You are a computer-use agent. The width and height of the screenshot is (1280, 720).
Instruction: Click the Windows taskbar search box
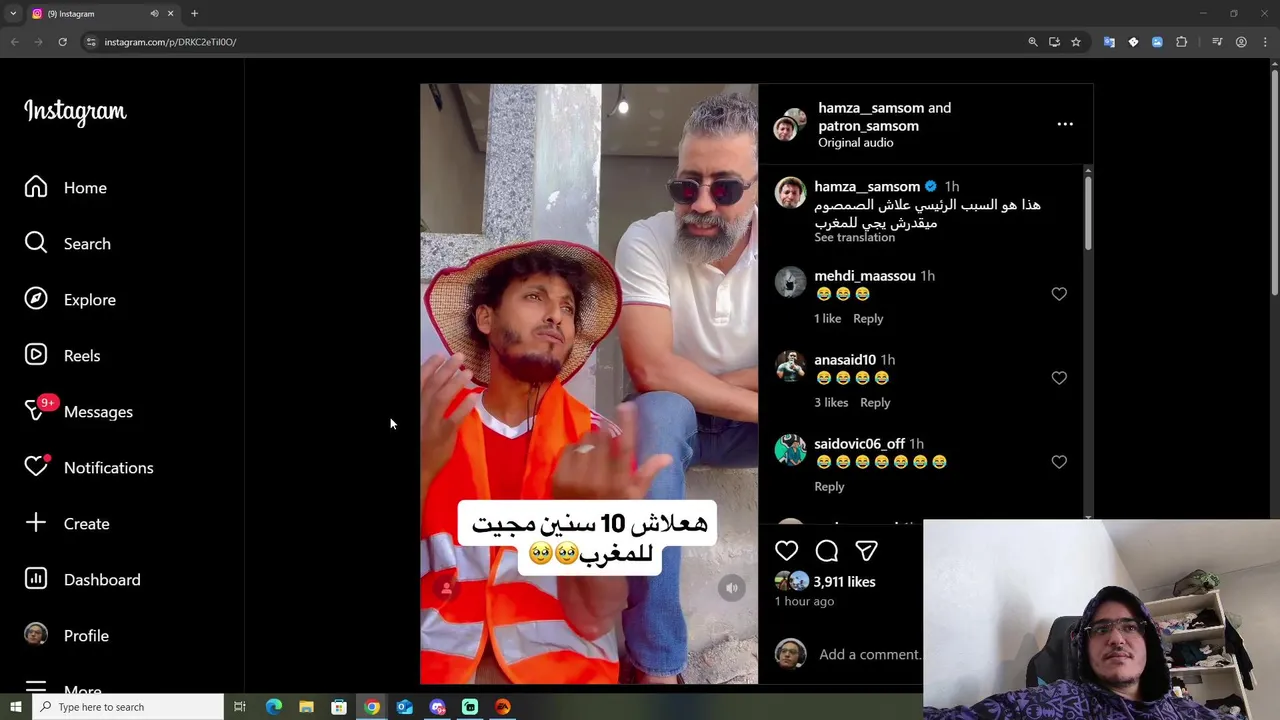click(x=127, y=707)
